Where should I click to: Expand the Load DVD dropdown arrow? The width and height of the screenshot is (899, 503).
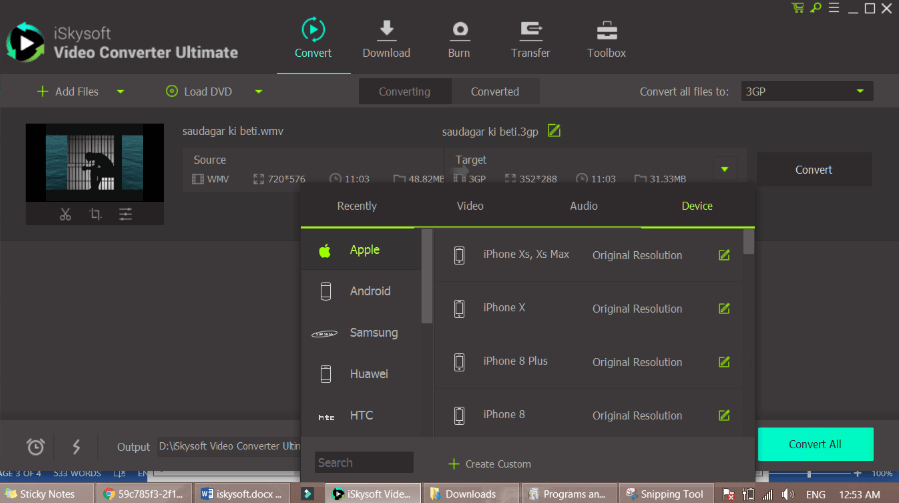(x=259, y=92)
